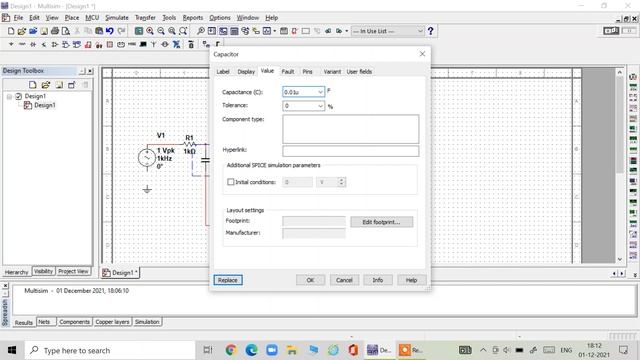
Task: Open file icon in Design Toolbox
Action: click(46, 85)
